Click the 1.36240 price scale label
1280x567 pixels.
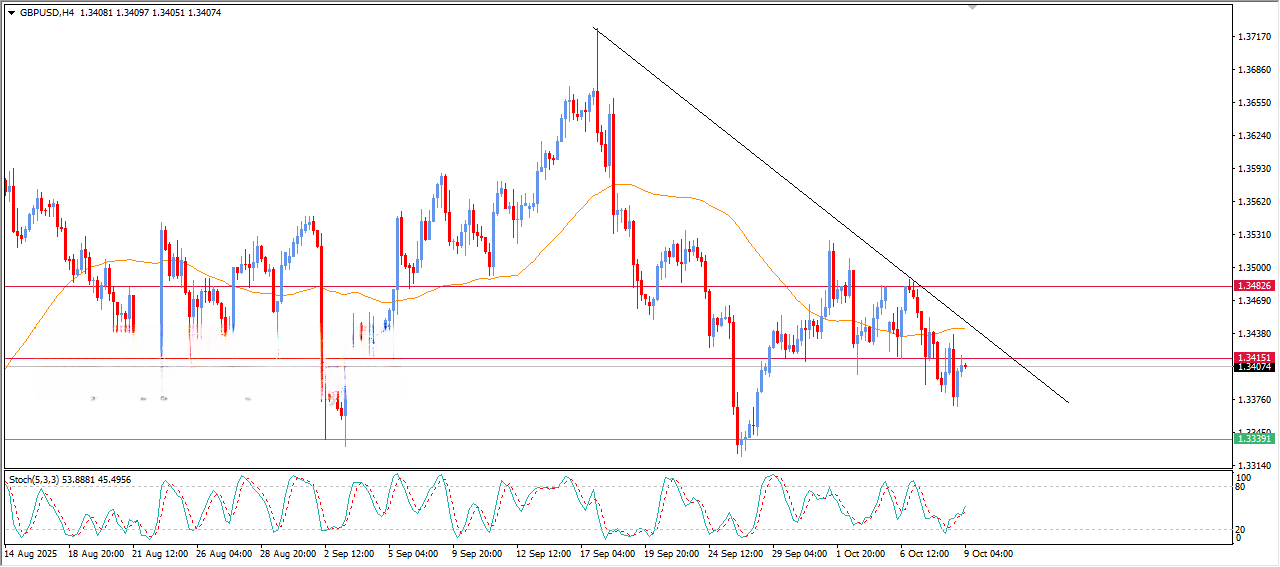[1253, 136]
